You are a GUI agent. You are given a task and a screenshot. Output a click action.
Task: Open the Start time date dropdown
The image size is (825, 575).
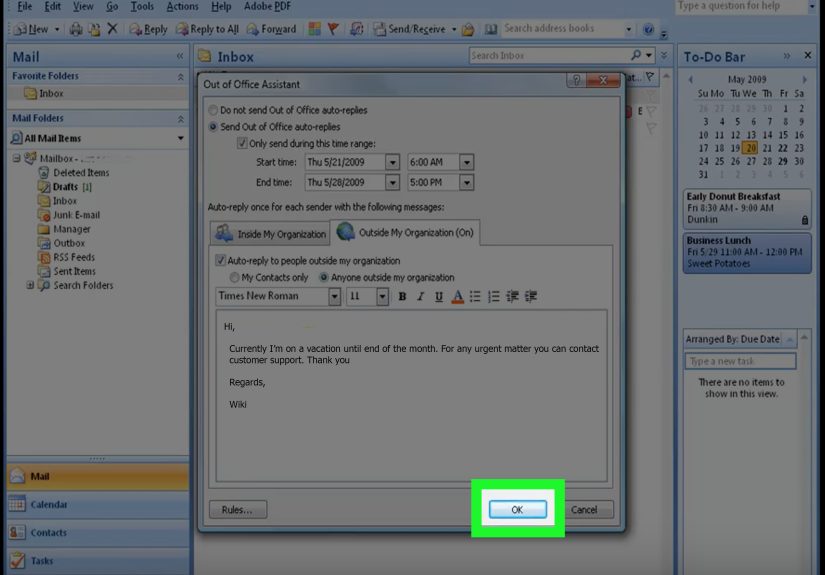coord(393,163)
